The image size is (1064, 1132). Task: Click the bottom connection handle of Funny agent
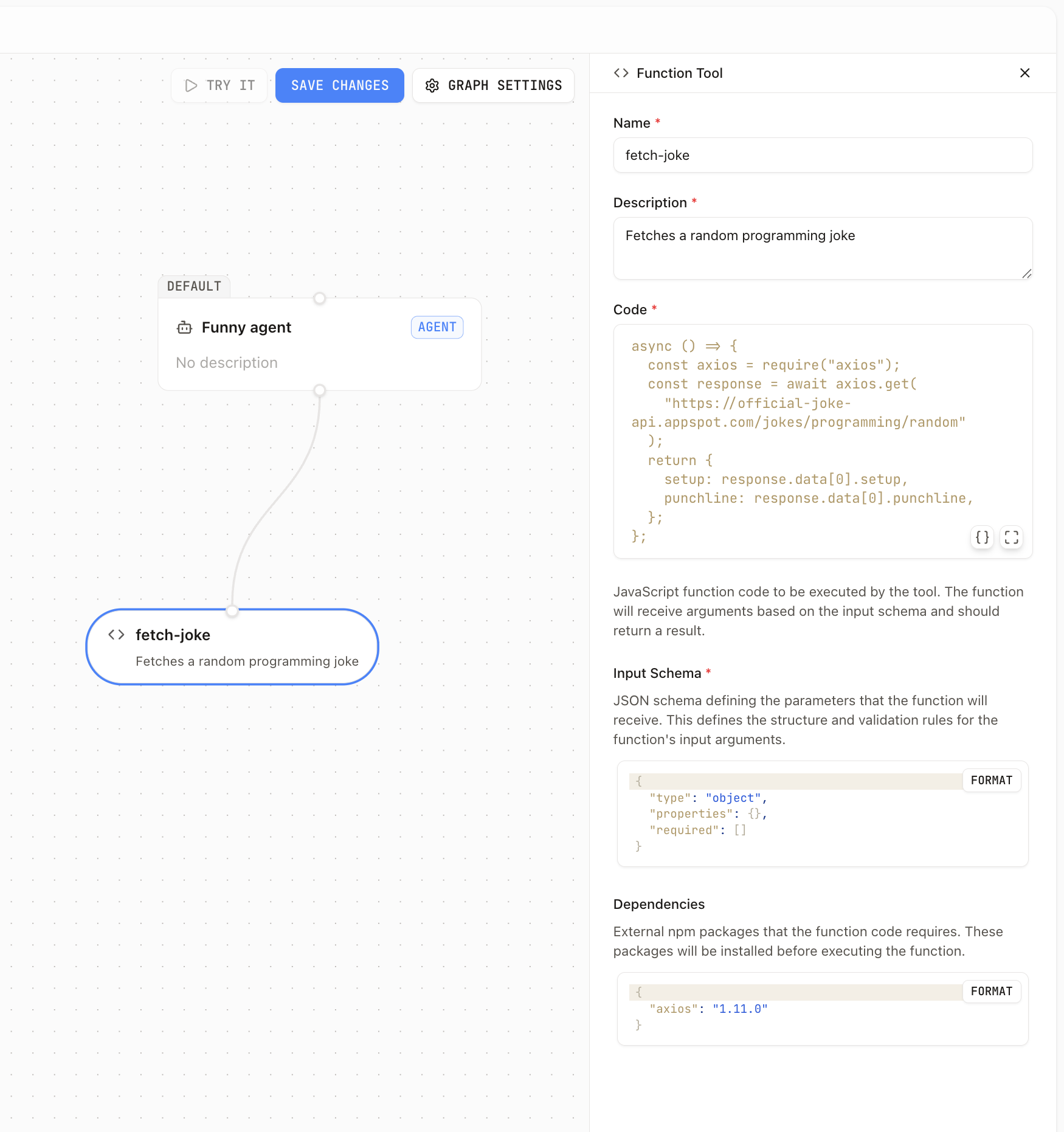pyautogui.click(x=319, y=391)
